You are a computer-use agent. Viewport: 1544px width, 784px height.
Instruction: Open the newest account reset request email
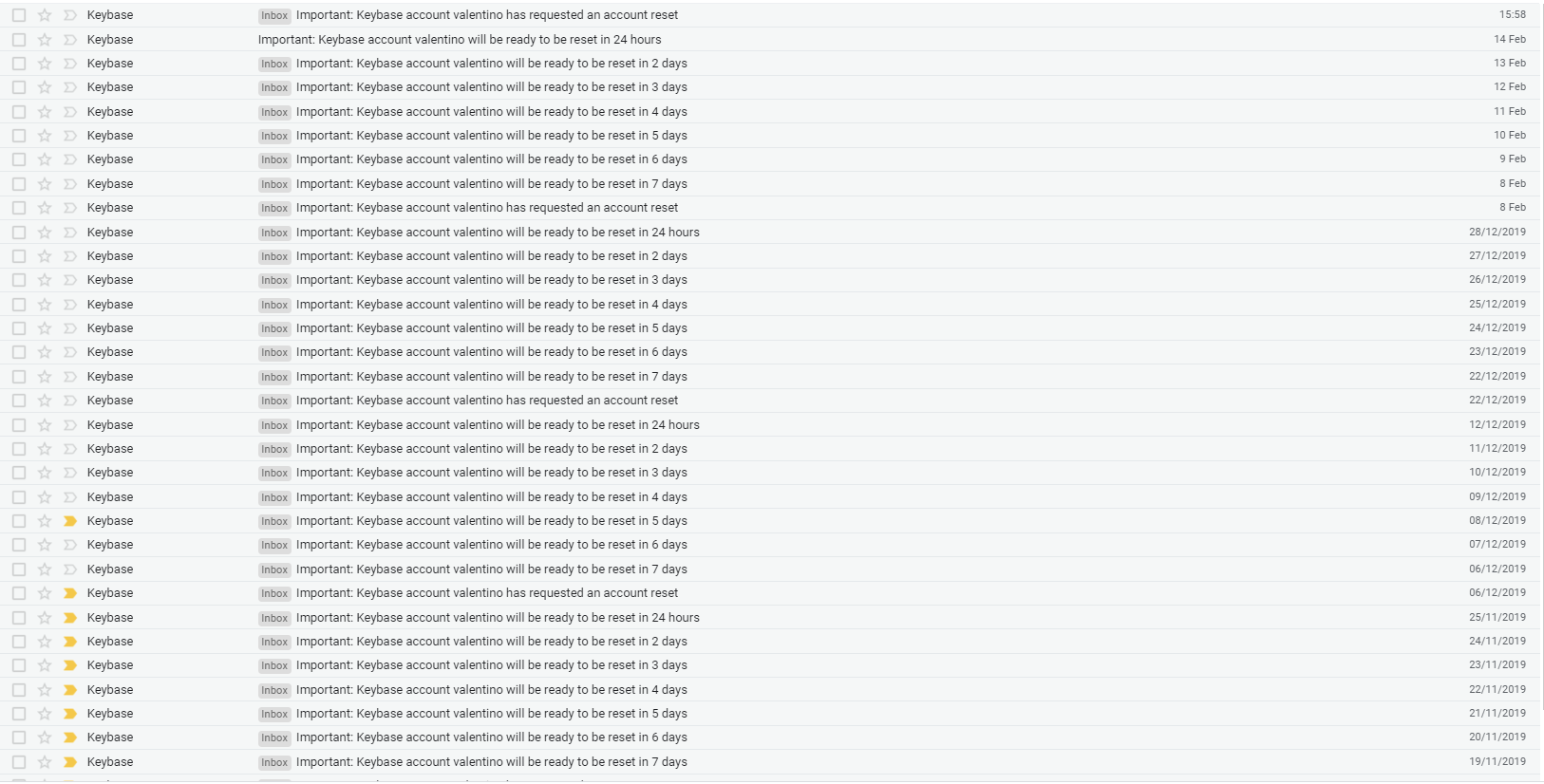[x=487, y=14]
